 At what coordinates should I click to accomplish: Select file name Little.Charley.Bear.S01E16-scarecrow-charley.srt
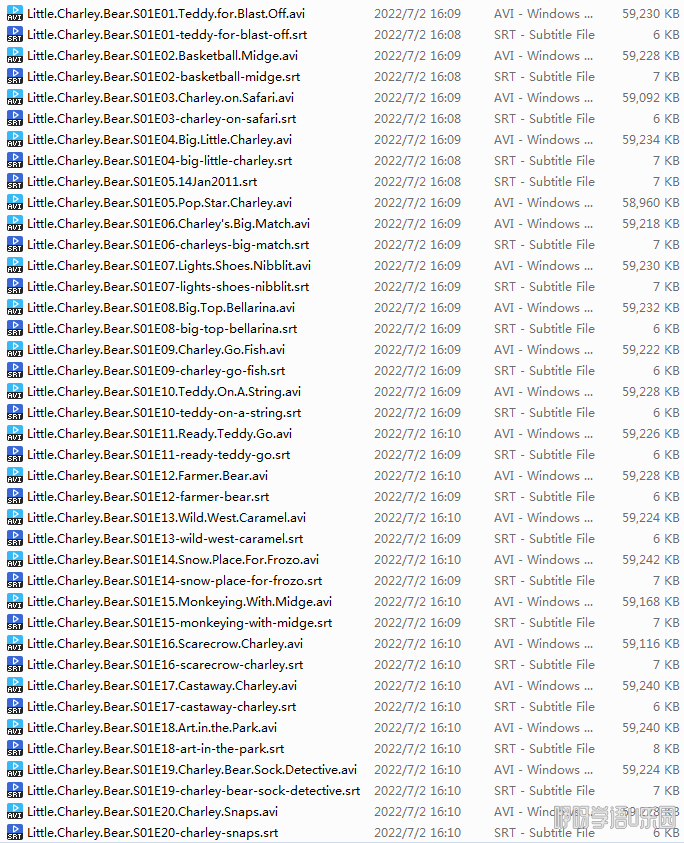tap(165, 665)
